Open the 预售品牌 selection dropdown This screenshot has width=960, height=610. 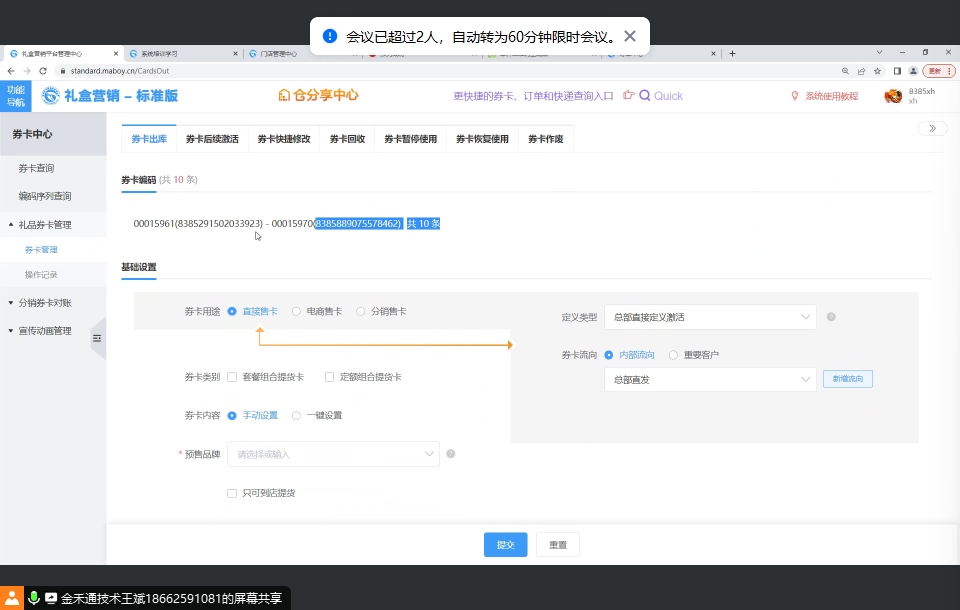pos(333,454)
